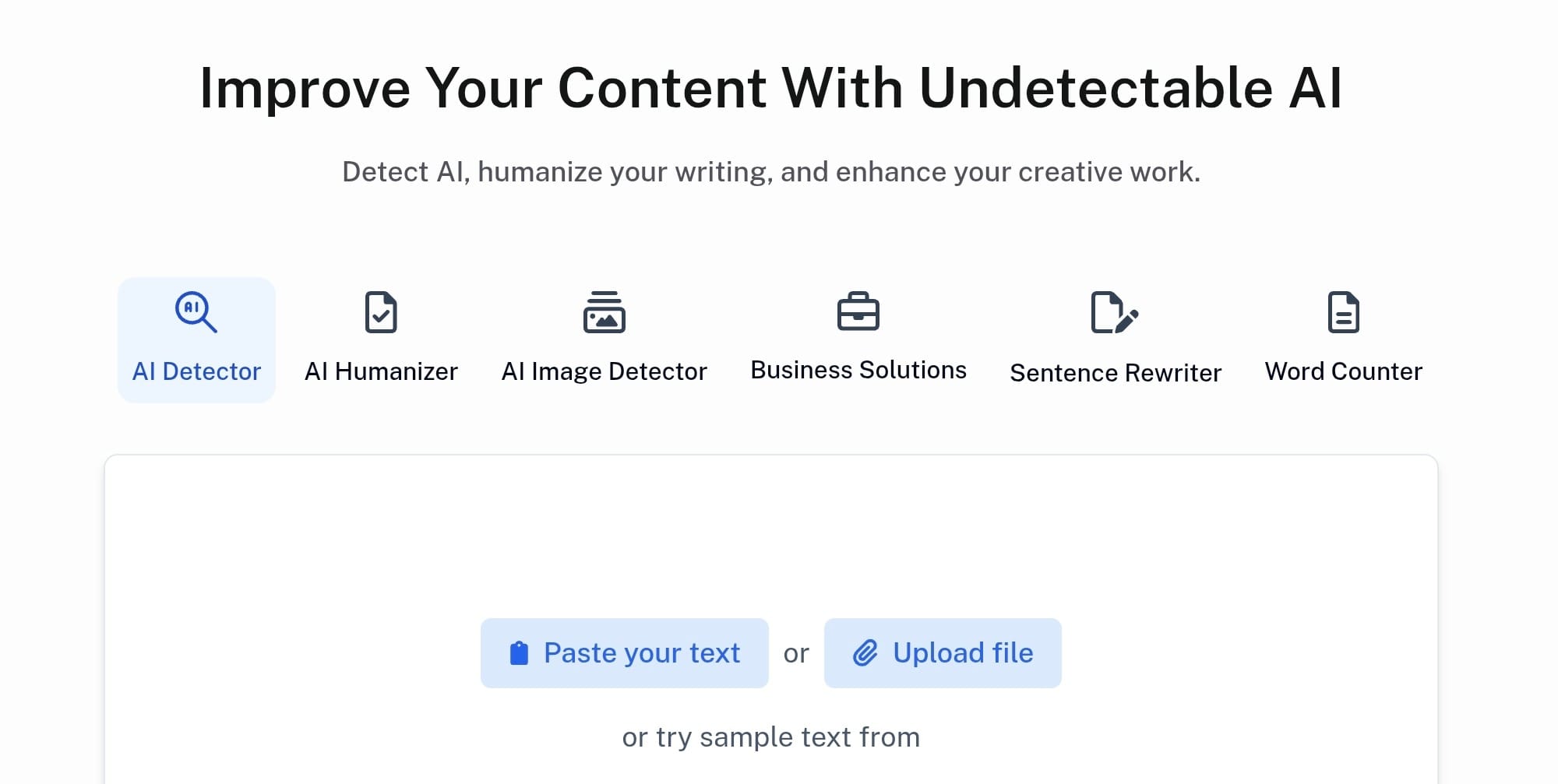Click the Word Counter document icon
Viewport: 1558px width, 784px height.
pos(1344,312)
